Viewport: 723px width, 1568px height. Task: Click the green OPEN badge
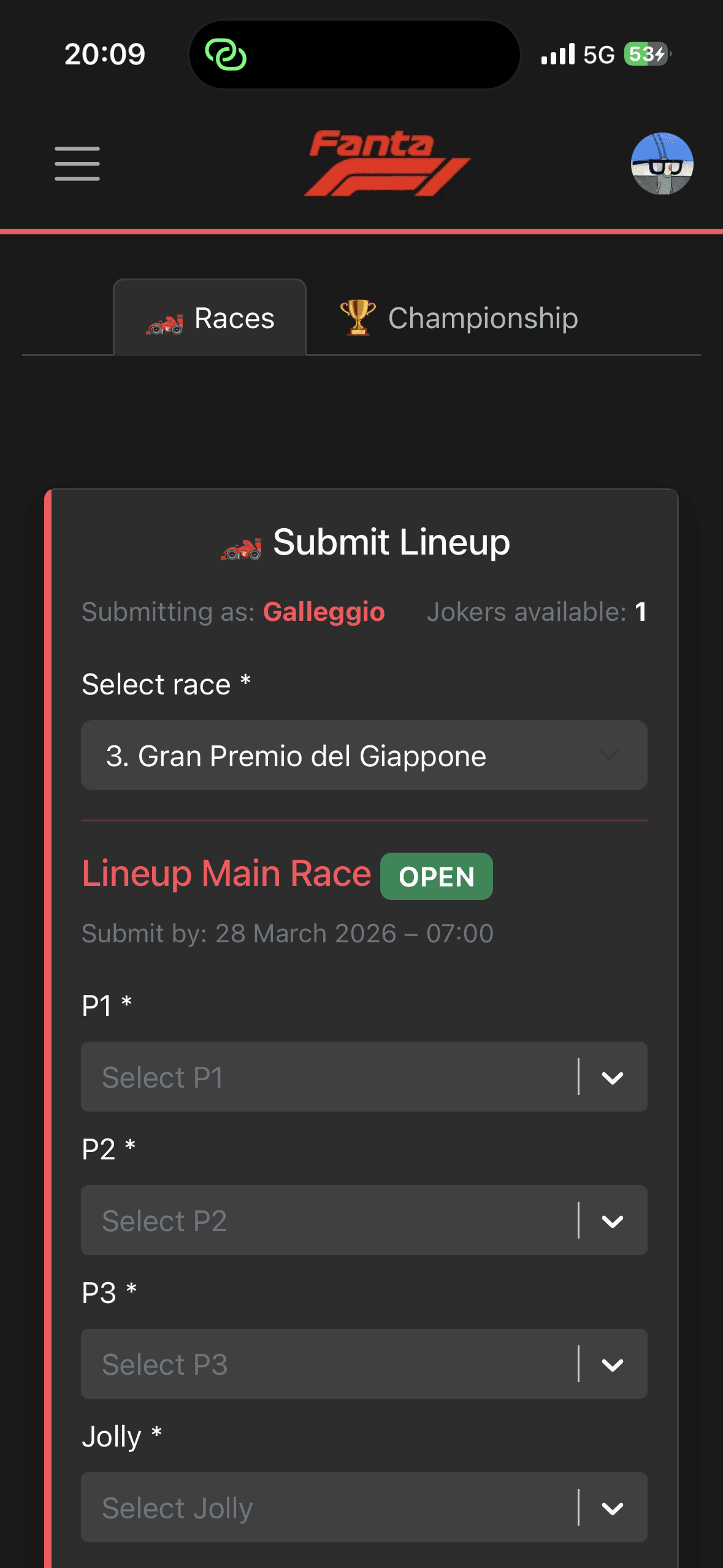[x=435, y=875]
